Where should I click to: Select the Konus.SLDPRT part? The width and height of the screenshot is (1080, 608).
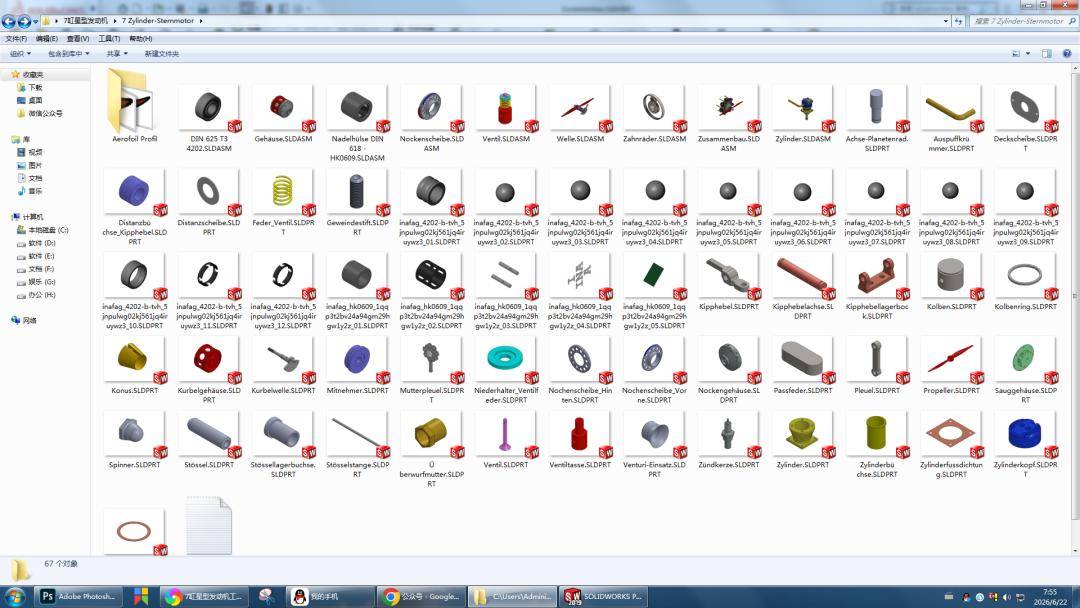click(x=134, y=365)
